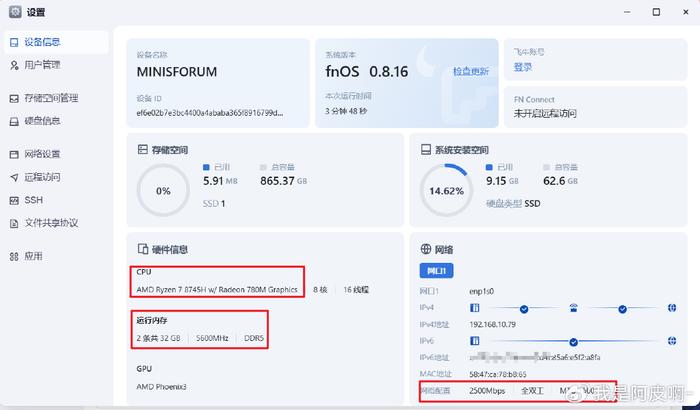Maximize the 设置 window
Screen dimensions: 700x410
coord(656,12)
